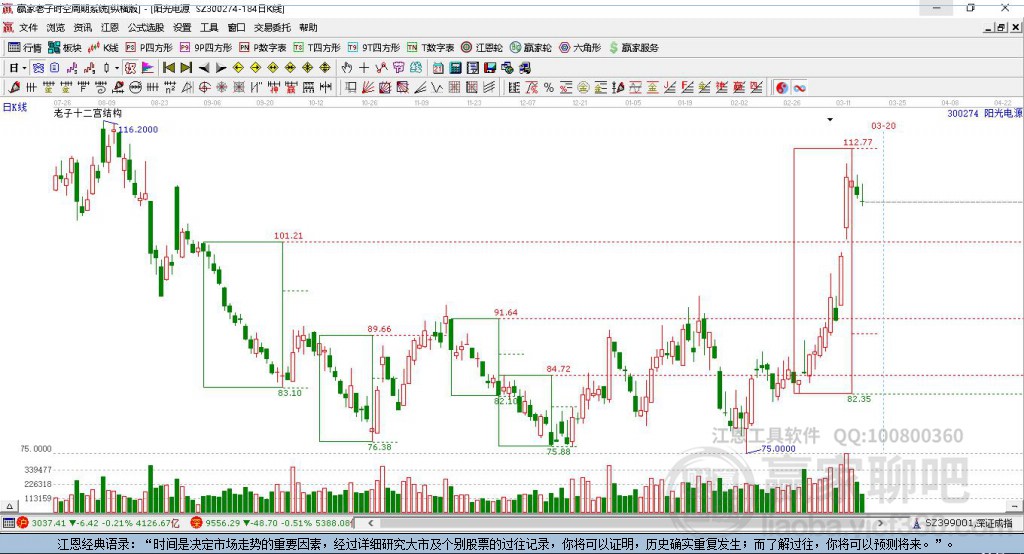Click the gold 金 circle icon
The width and height of the screenshot is (1024, 554).
coord(583,88)
